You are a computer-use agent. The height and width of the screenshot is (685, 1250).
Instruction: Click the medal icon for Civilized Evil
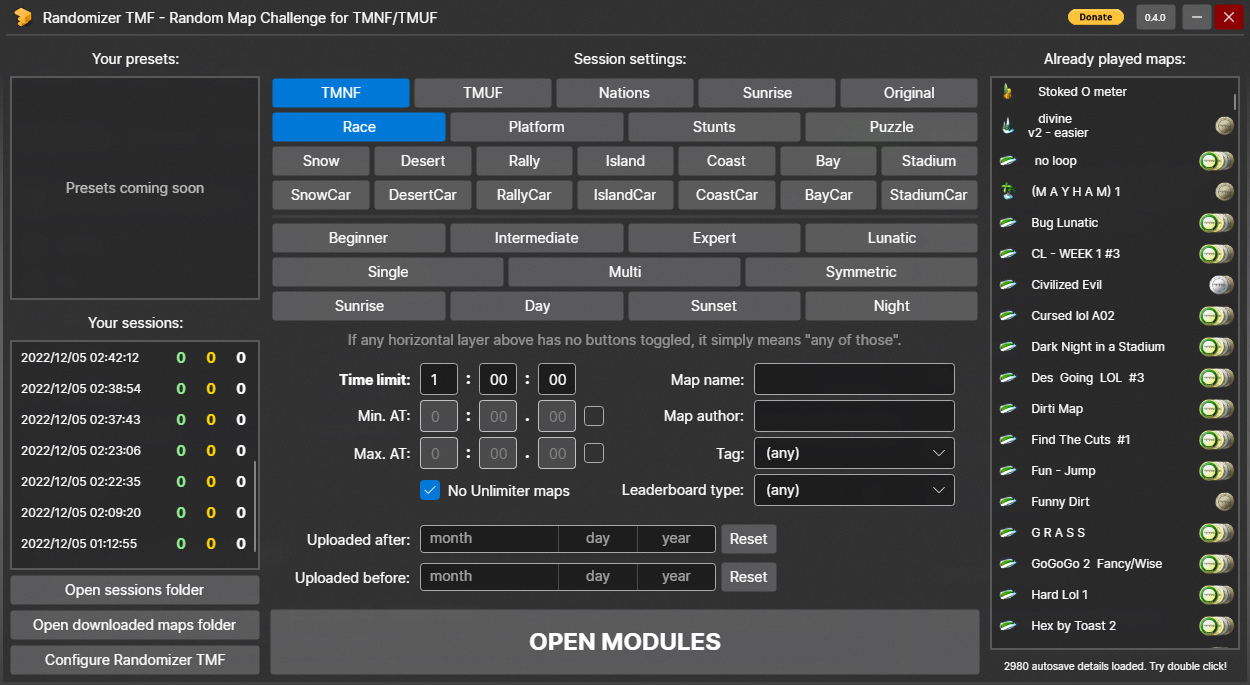pyautogui.click(x=1220, y=285)
